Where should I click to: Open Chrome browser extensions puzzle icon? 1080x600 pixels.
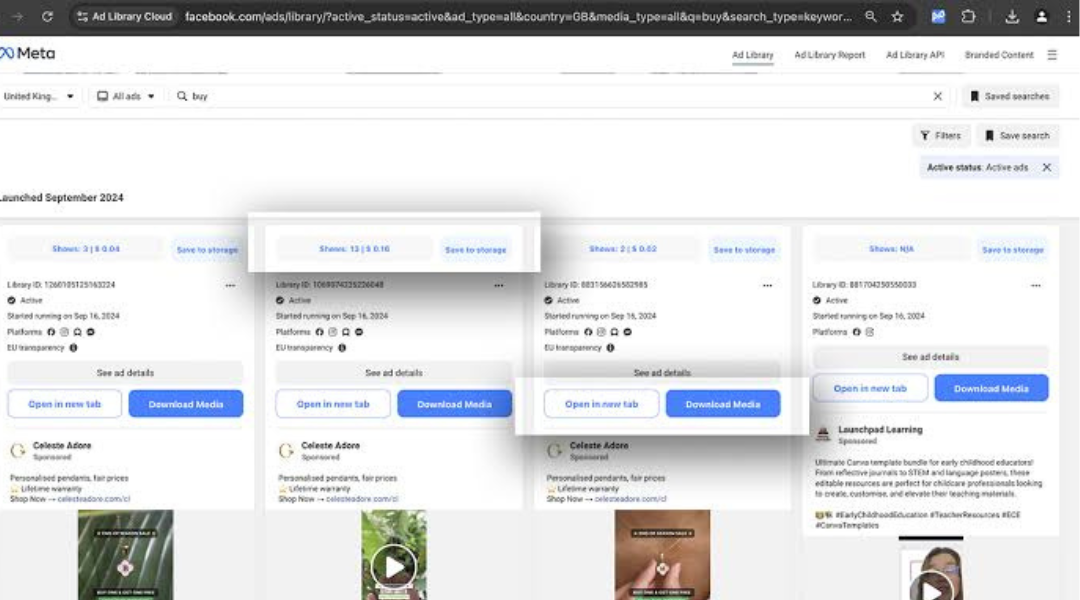[x=970, y=16]
